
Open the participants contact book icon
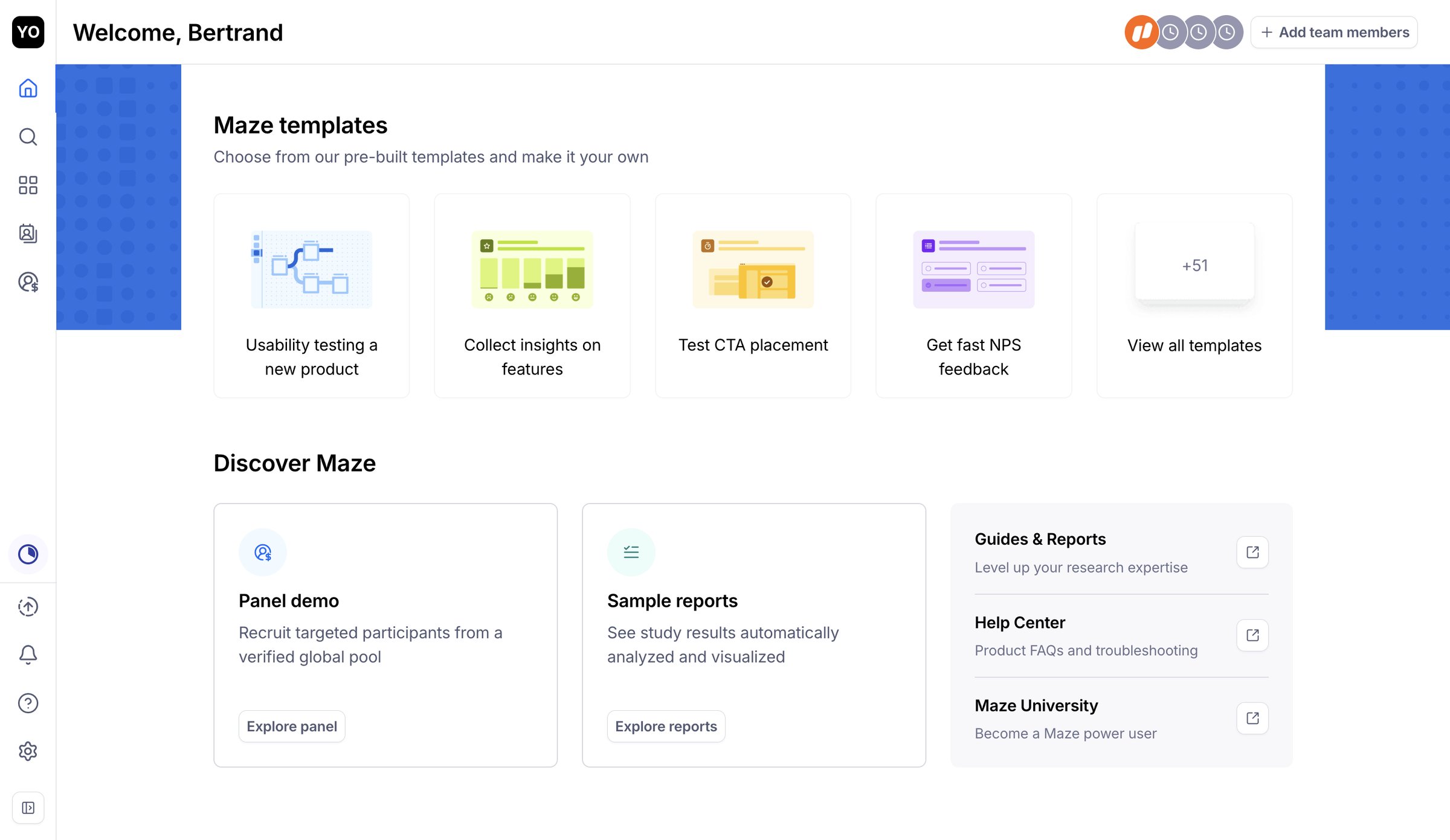pyautogui.click(x=28, y=233)
